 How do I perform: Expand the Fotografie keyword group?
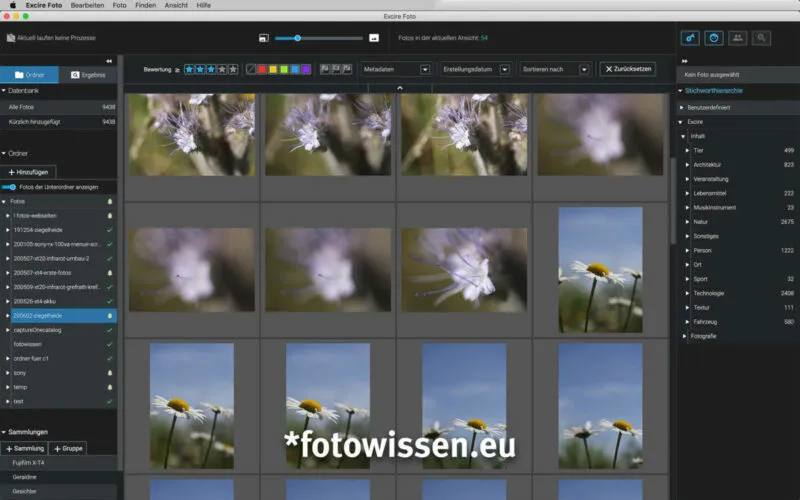click(x=684, y=336)
